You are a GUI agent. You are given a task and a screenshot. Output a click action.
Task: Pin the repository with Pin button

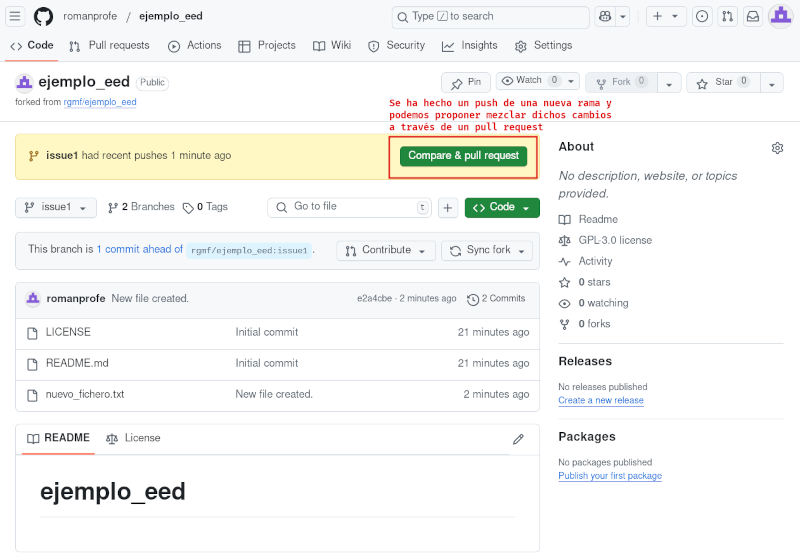[466, 82]
